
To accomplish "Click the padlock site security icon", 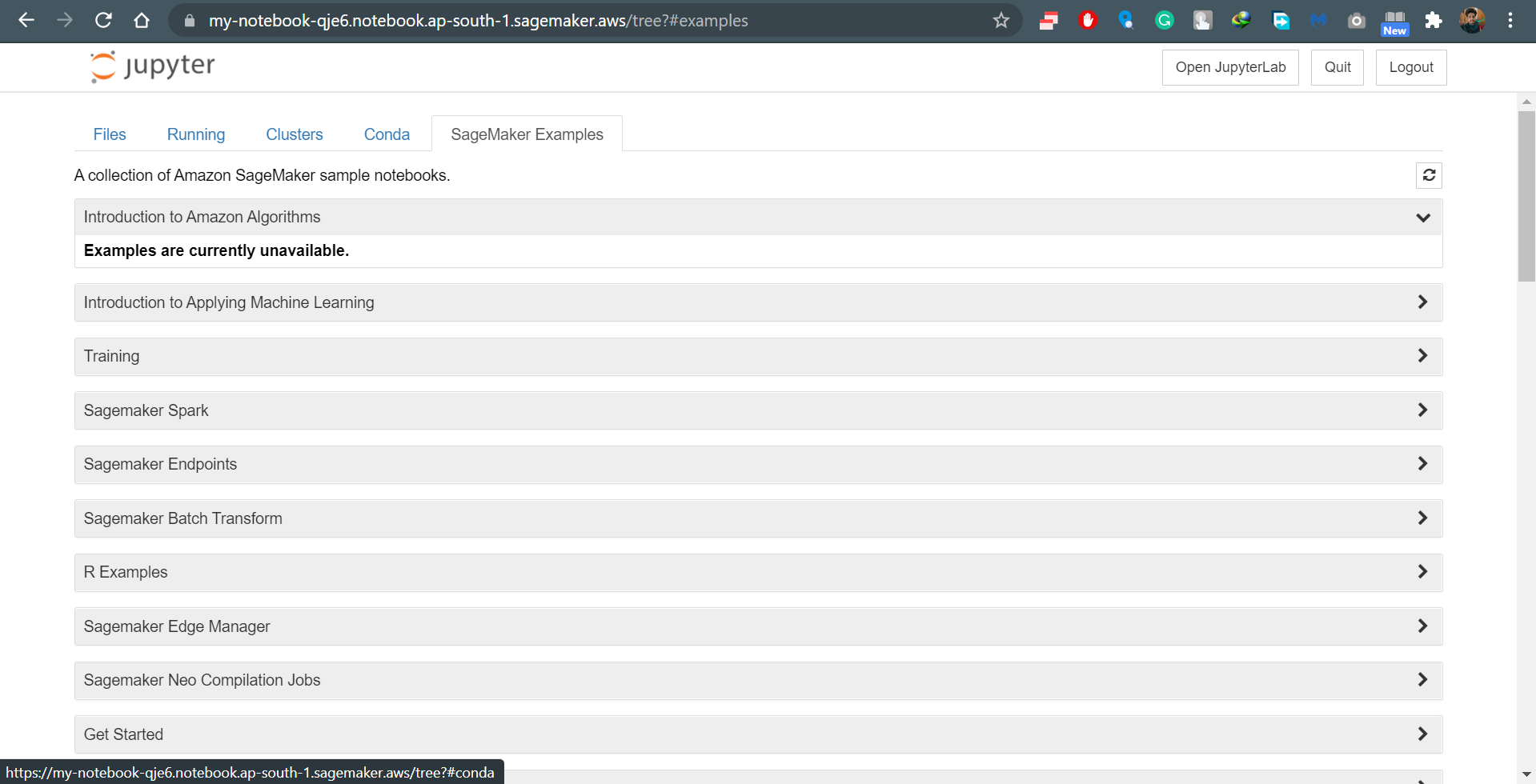I will (x=190, y=21).
